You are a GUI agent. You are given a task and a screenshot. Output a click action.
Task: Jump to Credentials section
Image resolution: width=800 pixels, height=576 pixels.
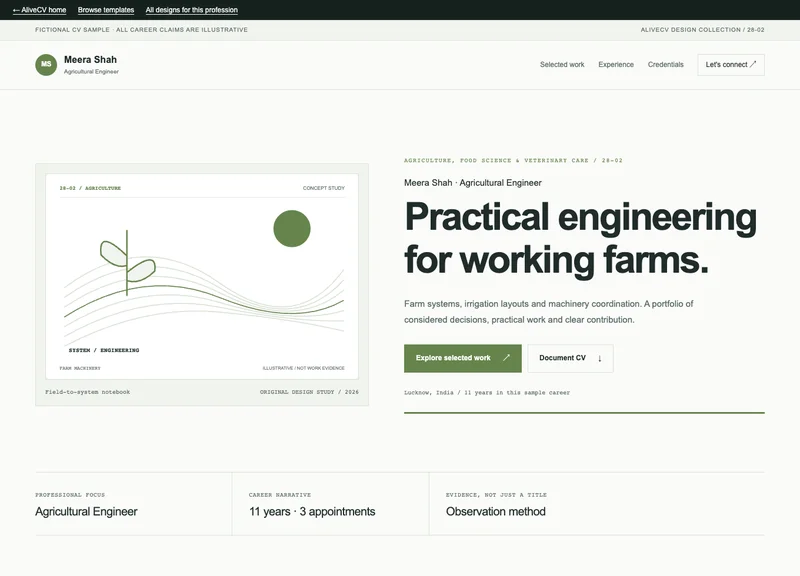point(665,64)
